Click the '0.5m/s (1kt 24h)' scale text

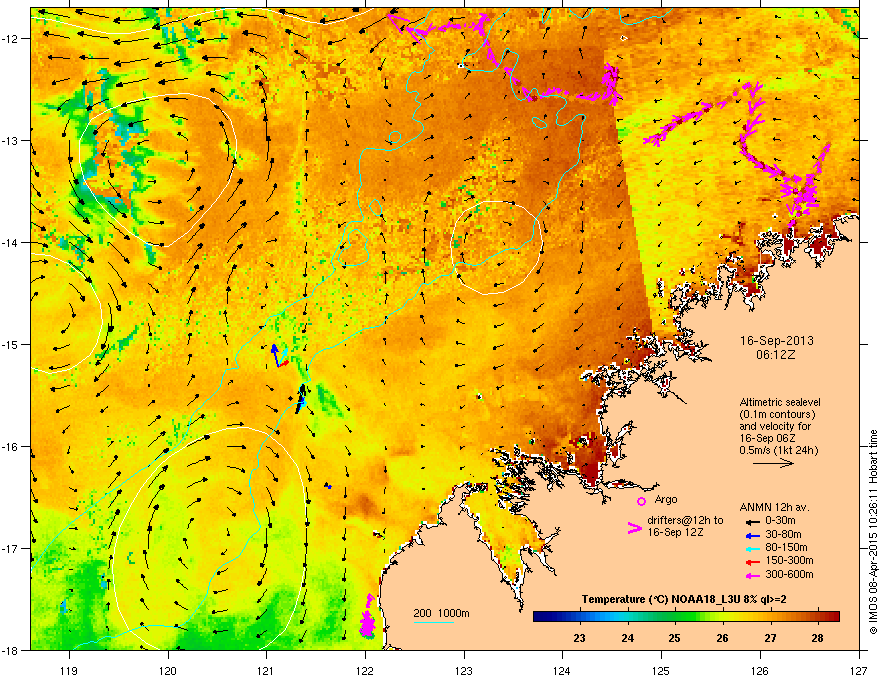click(778, 450)
